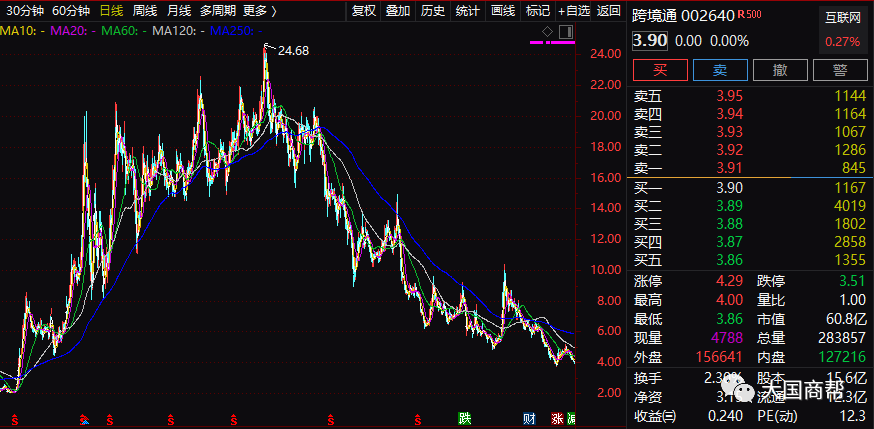The height and width of the screenshot is (429, 874).
Task: Click the 量比 value 1.00
Action: [x=853, y=300]
